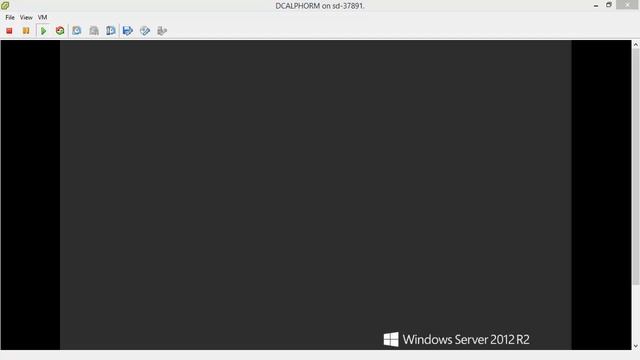Open the VM menu
Viewport: 640px width, 360px height.
pos(42,18)
